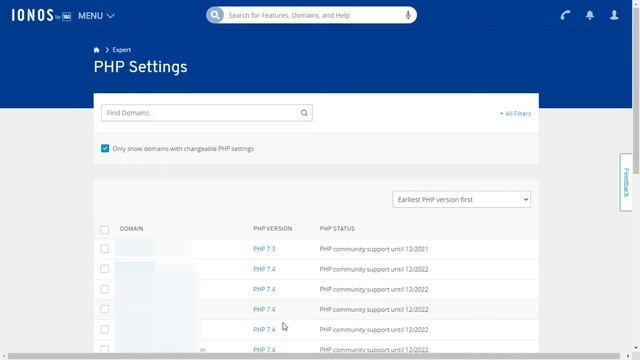The width and height of the screenshot is (640, 360).
Task: Go to home via breadcrumb house icon
Action: pyautogui.click(x=96, y=50)
